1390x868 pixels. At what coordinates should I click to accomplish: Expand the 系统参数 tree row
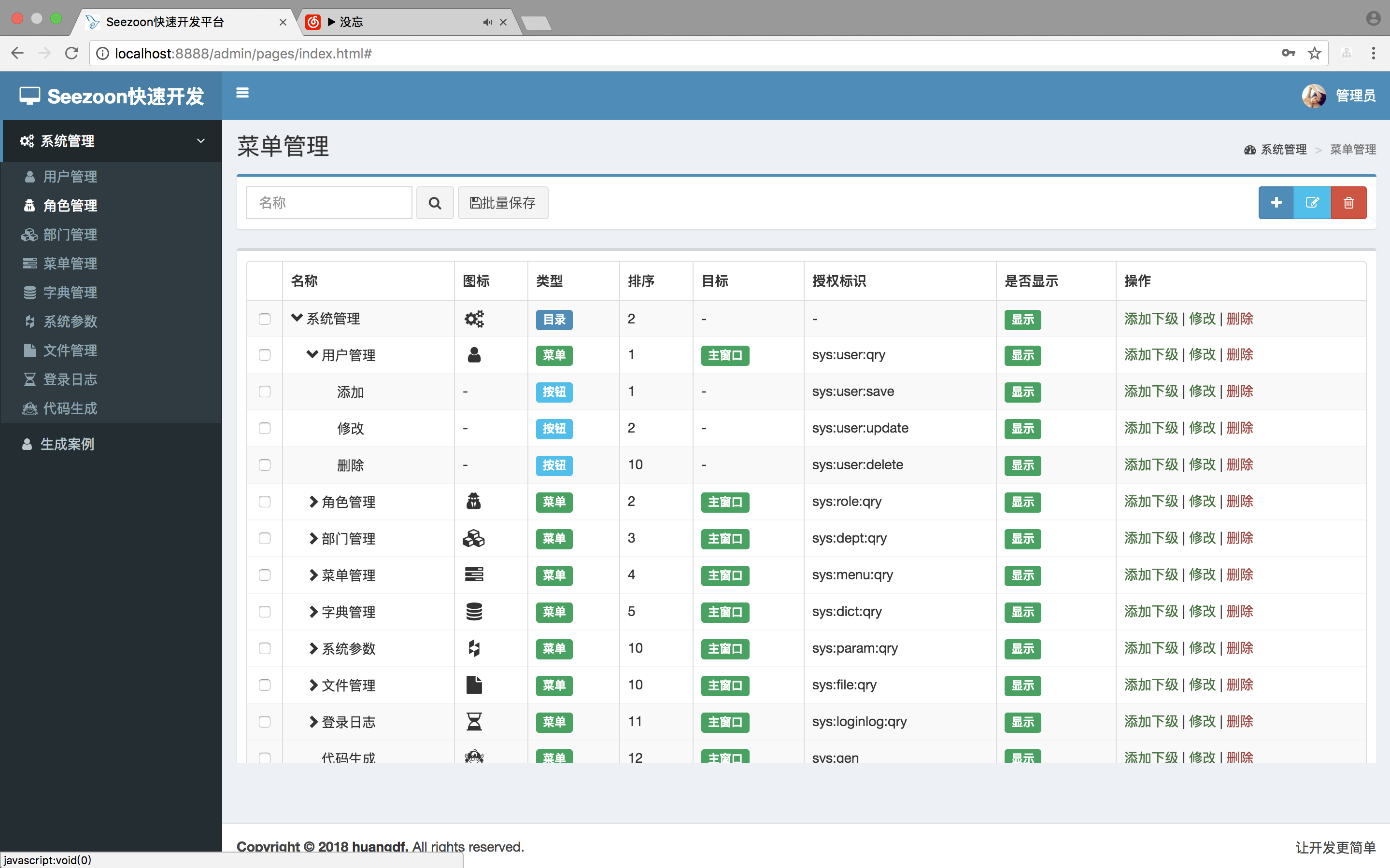313,649
